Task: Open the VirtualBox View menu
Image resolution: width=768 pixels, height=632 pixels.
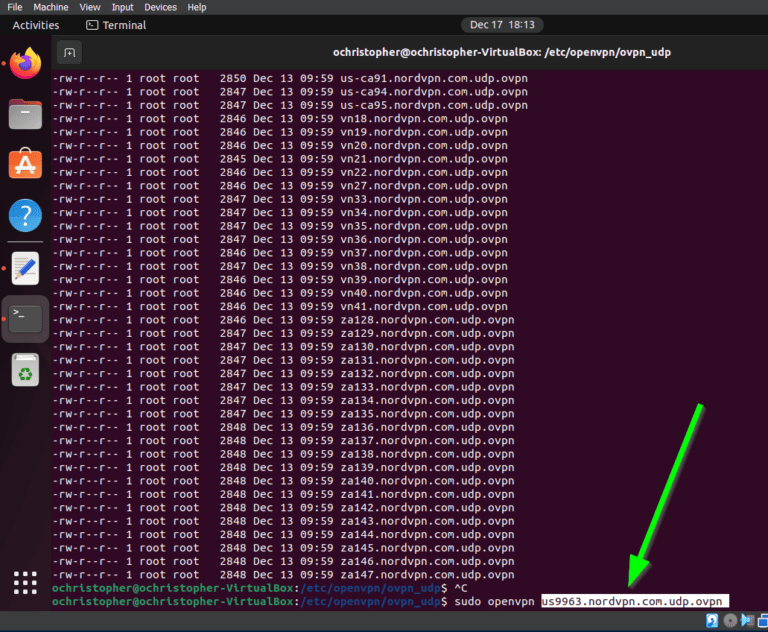Action: tap(90, 7)
